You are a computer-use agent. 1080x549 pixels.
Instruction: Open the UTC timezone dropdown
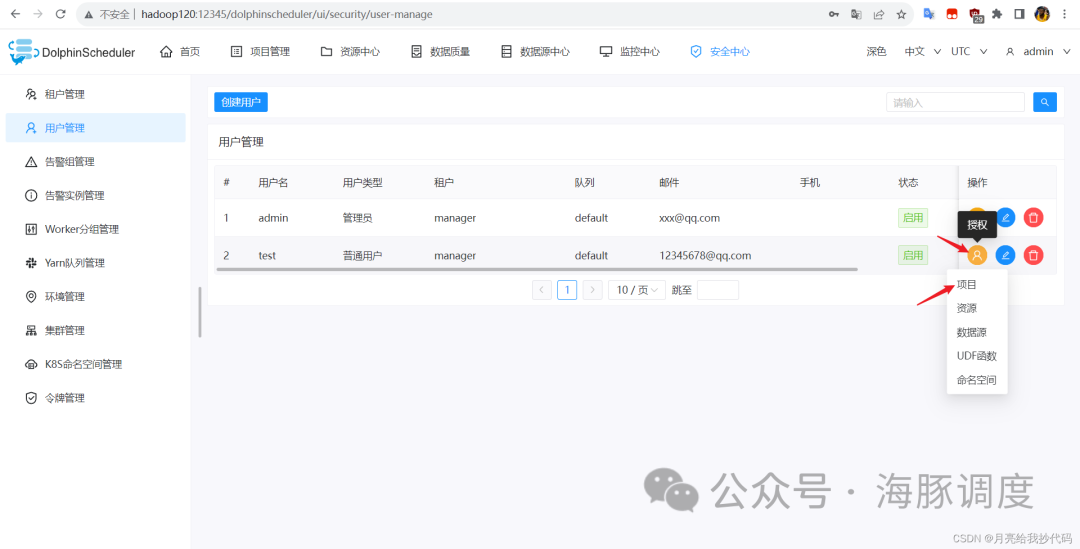[x=969, y=52]
